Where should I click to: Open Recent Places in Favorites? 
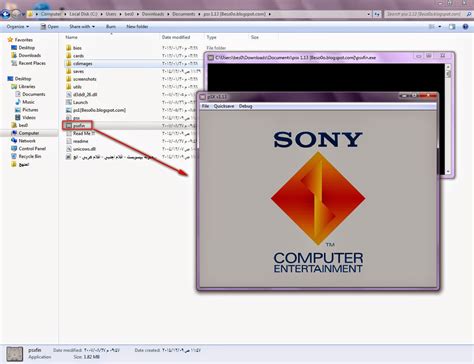[x=28, y=63]
